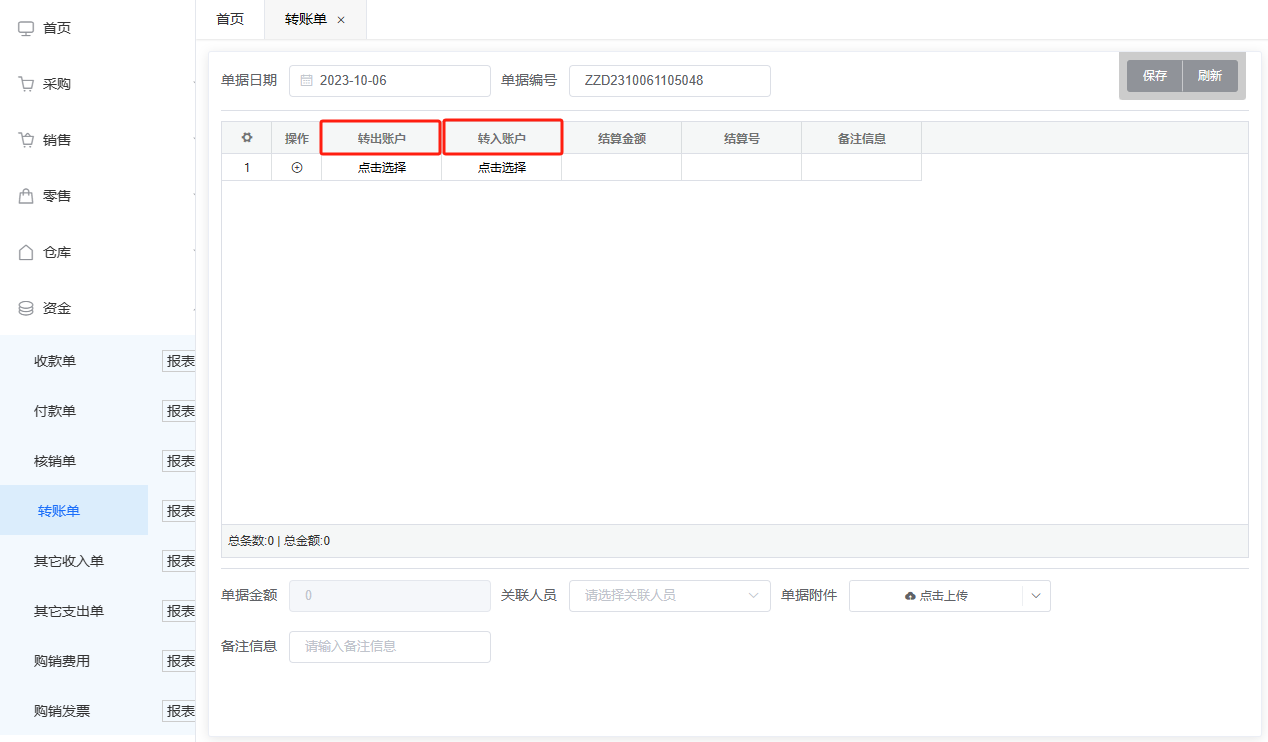Click the 备注信息 input field

point(389,646)
